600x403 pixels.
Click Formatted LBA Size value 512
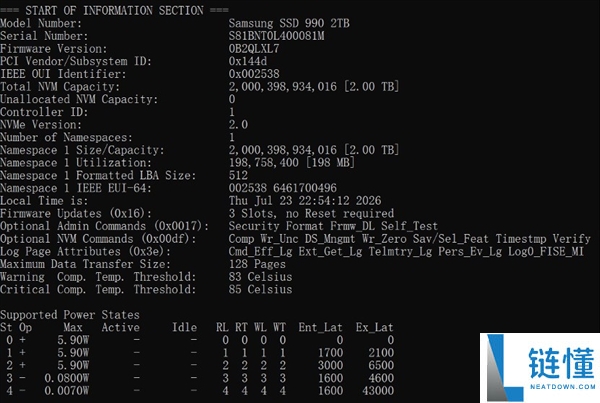coord(238,175)
